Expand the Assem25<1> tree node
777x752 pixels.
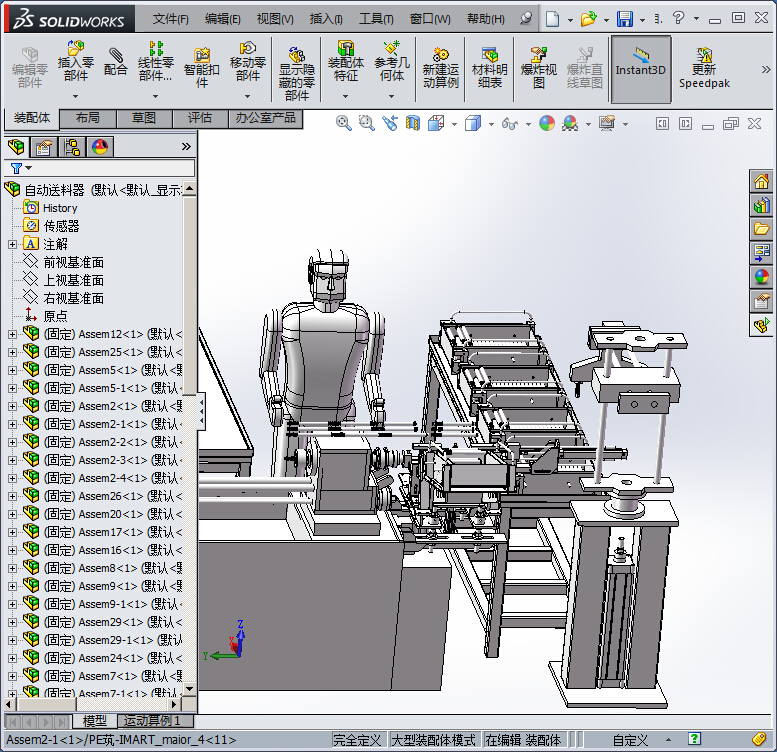point(12,352)
